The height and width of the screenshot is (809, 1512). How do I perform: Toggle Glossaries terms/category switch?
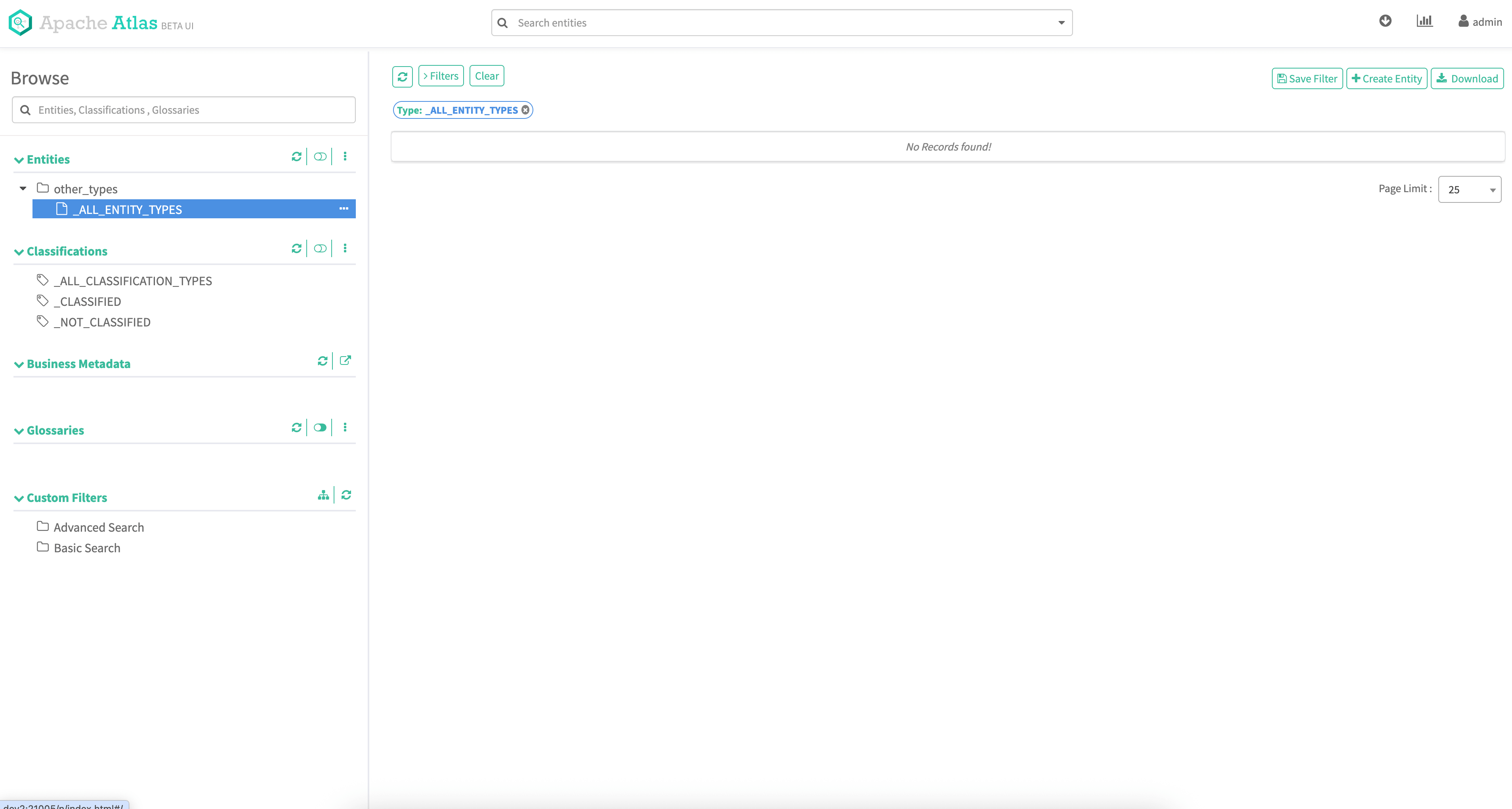pos(320,427)
